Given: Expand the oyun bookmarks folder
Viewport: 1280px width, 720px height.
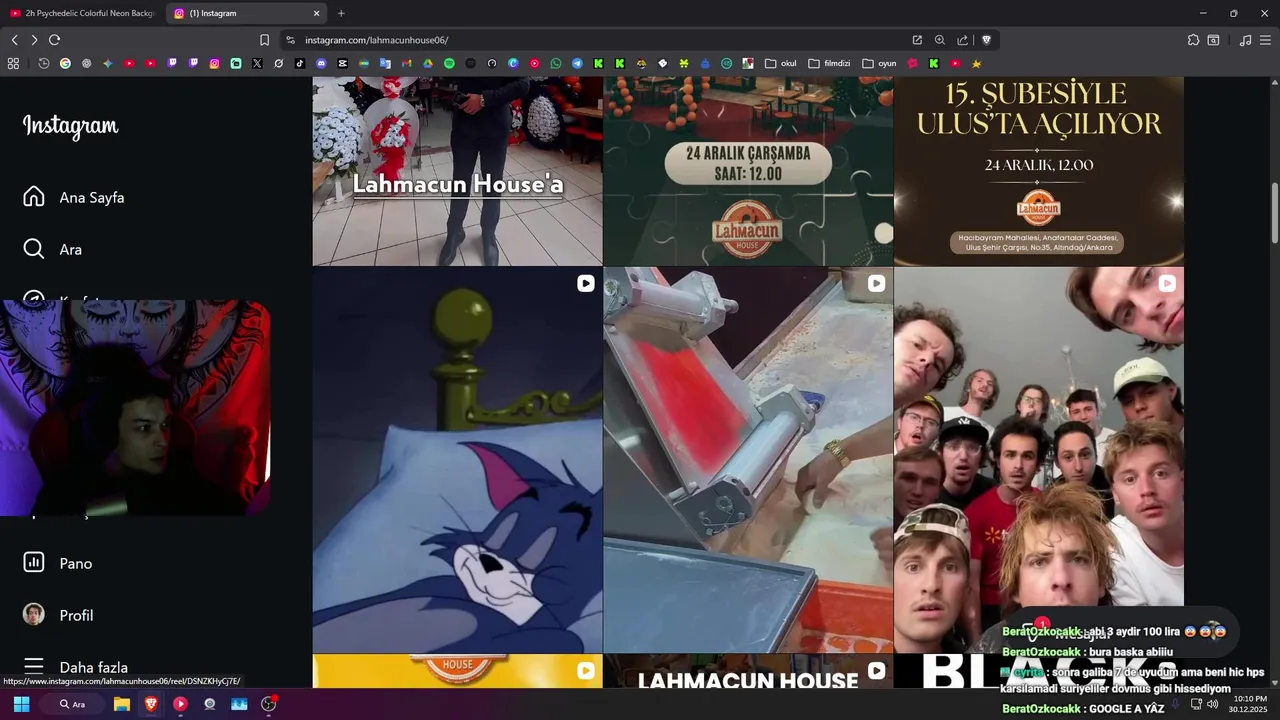Looking at the screenshot, I should (879, 63).
